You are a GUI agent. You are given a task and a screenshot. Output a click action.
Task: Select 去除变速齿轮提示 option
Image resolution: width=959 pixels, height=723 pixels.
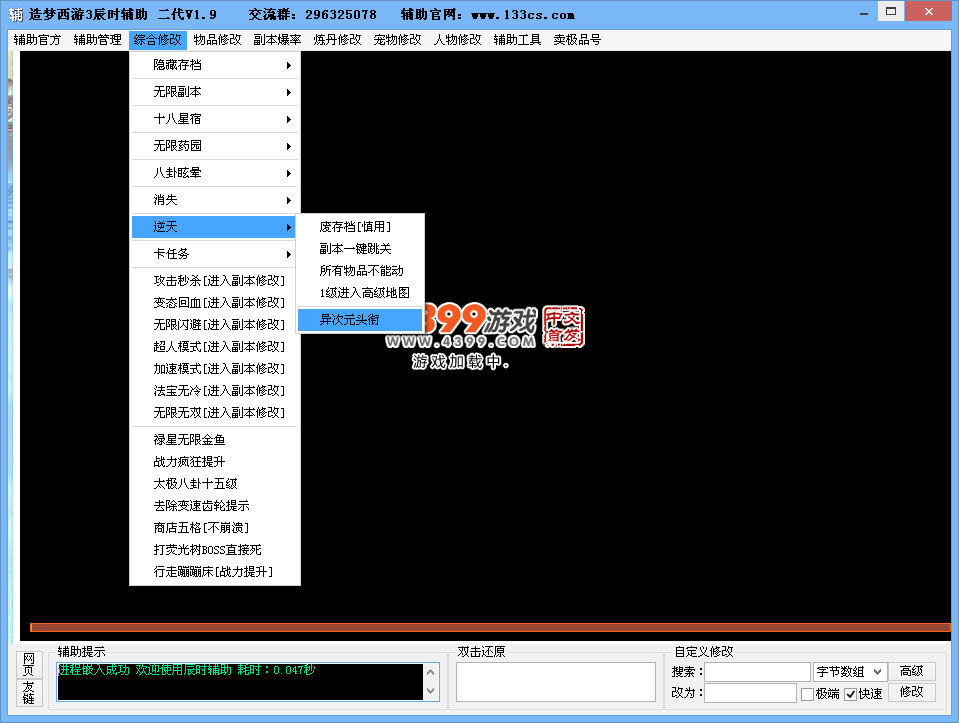[x=215, y=505]
